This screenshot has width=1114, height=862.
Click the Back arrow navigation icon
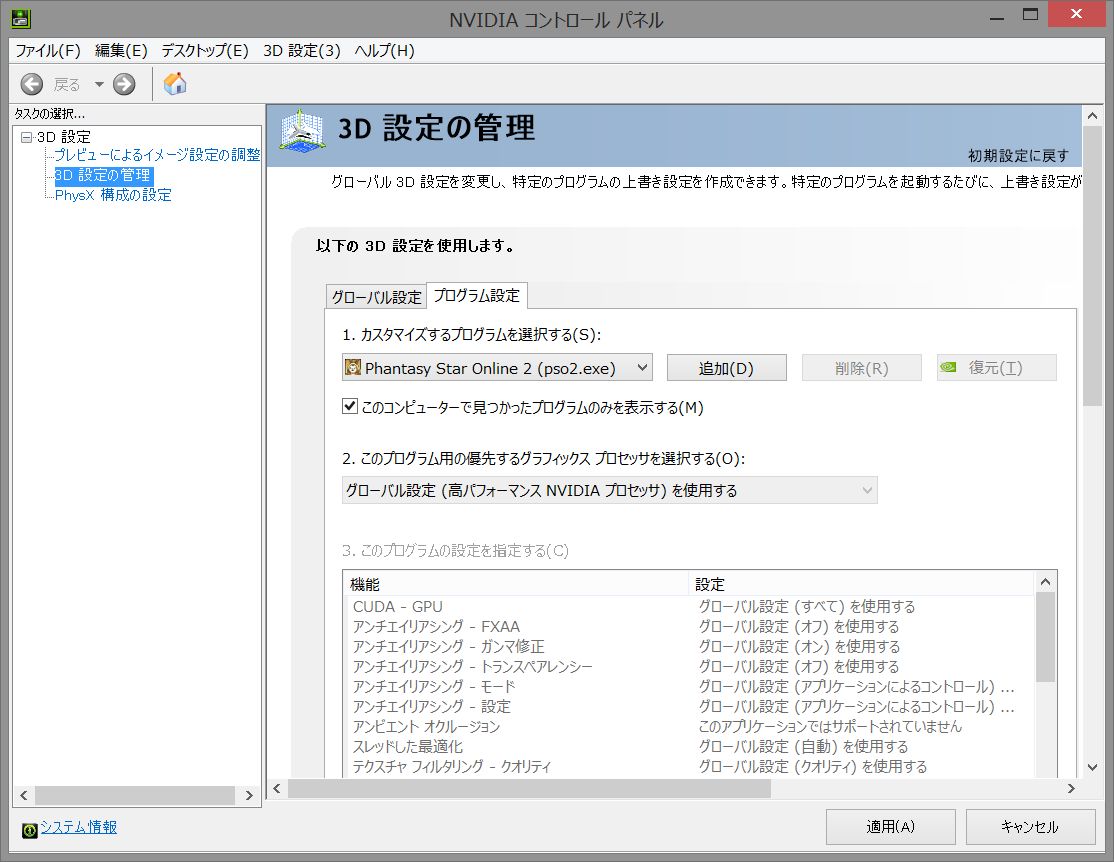click(31, 85)
